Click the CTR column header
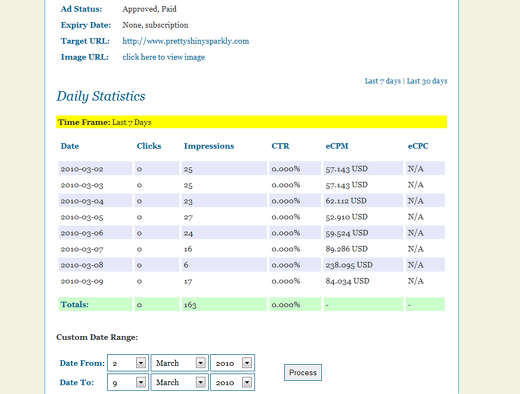 (x=280, y=146)
